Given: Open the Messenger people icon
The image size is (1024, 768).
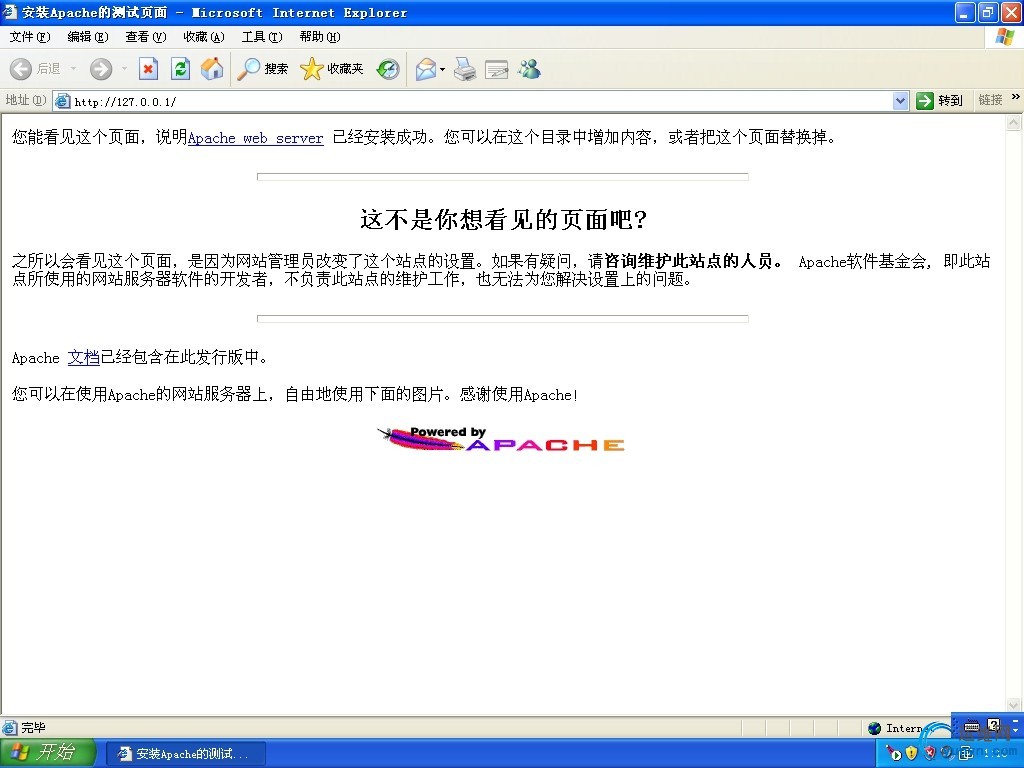Looking at the screenshot, I should click(x=529, y=69).
